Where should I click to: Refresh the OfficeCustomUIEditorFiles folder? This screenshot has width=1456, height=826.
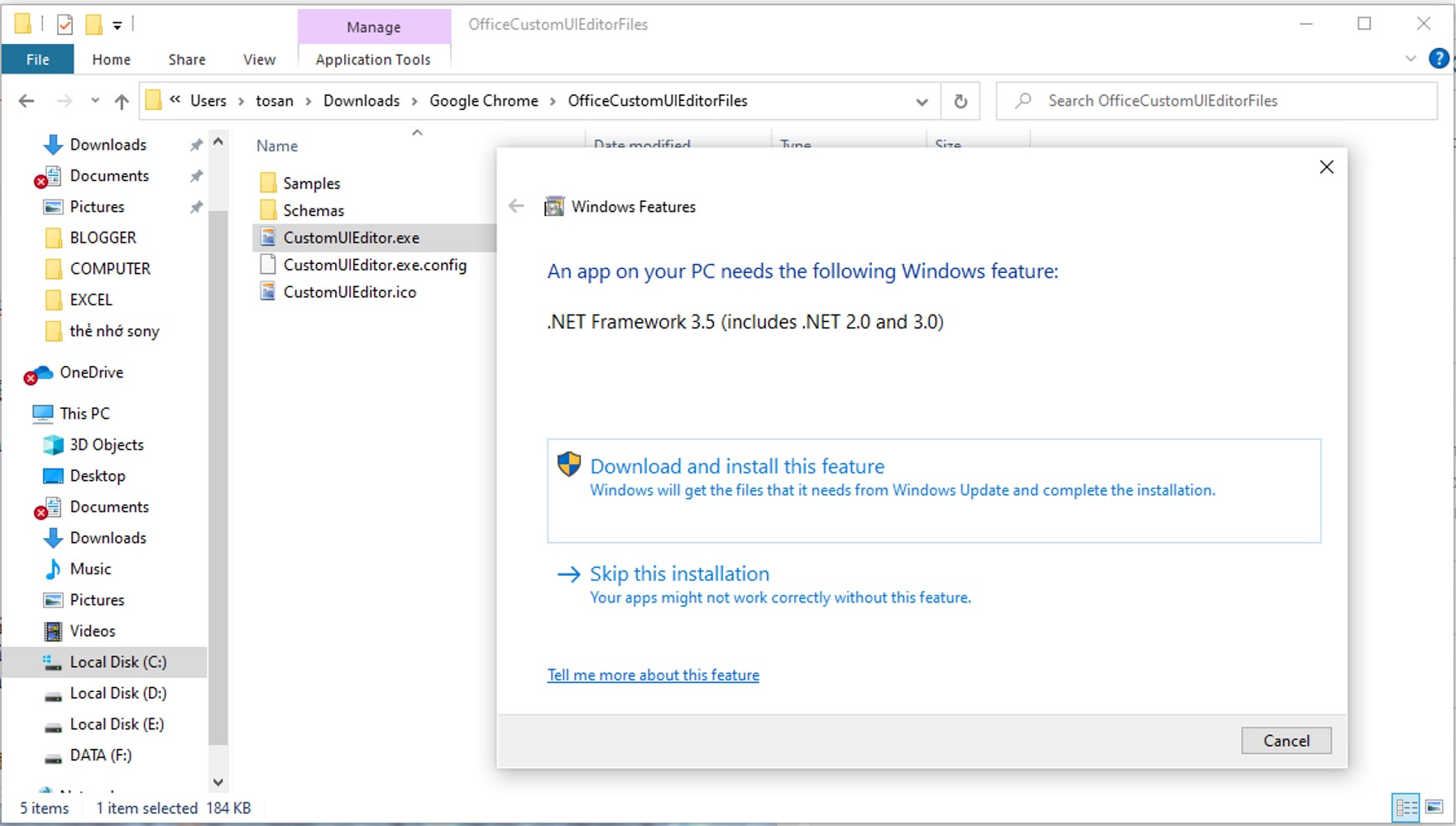pos(960,100)
